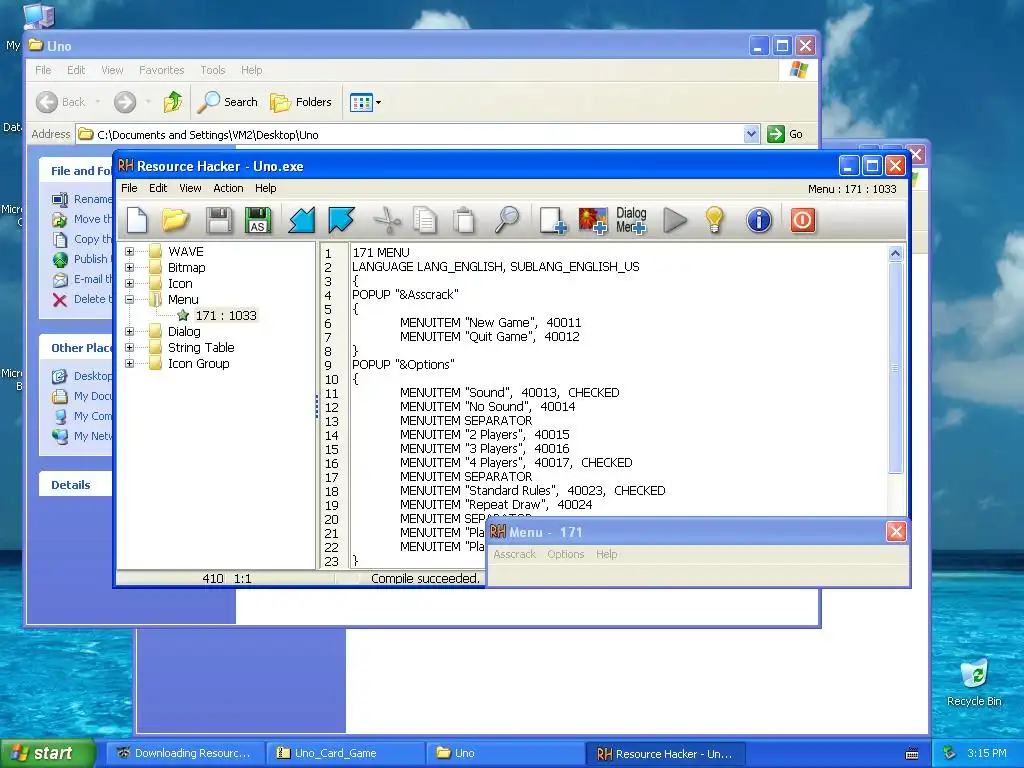Click Search in Uno explorer toolbar
Image resolution: width=1024 pixels, height=768 pixels.
click(x=228, y=102)
